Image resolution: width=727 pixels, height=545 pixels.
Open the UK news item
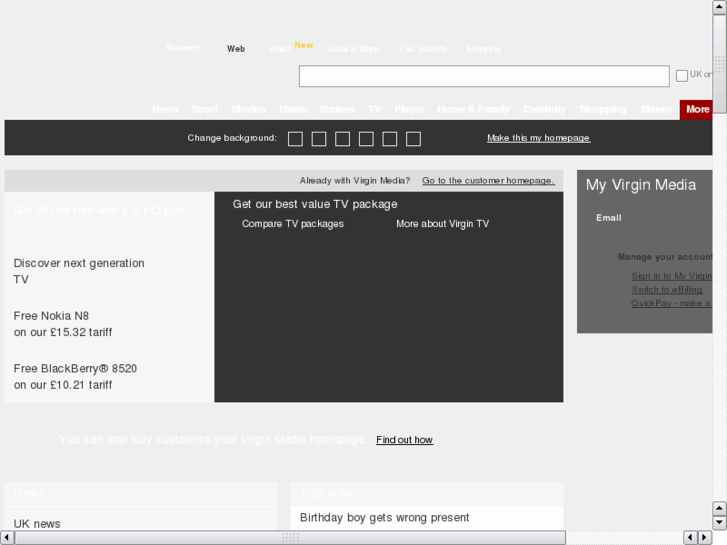coord(37,524)
